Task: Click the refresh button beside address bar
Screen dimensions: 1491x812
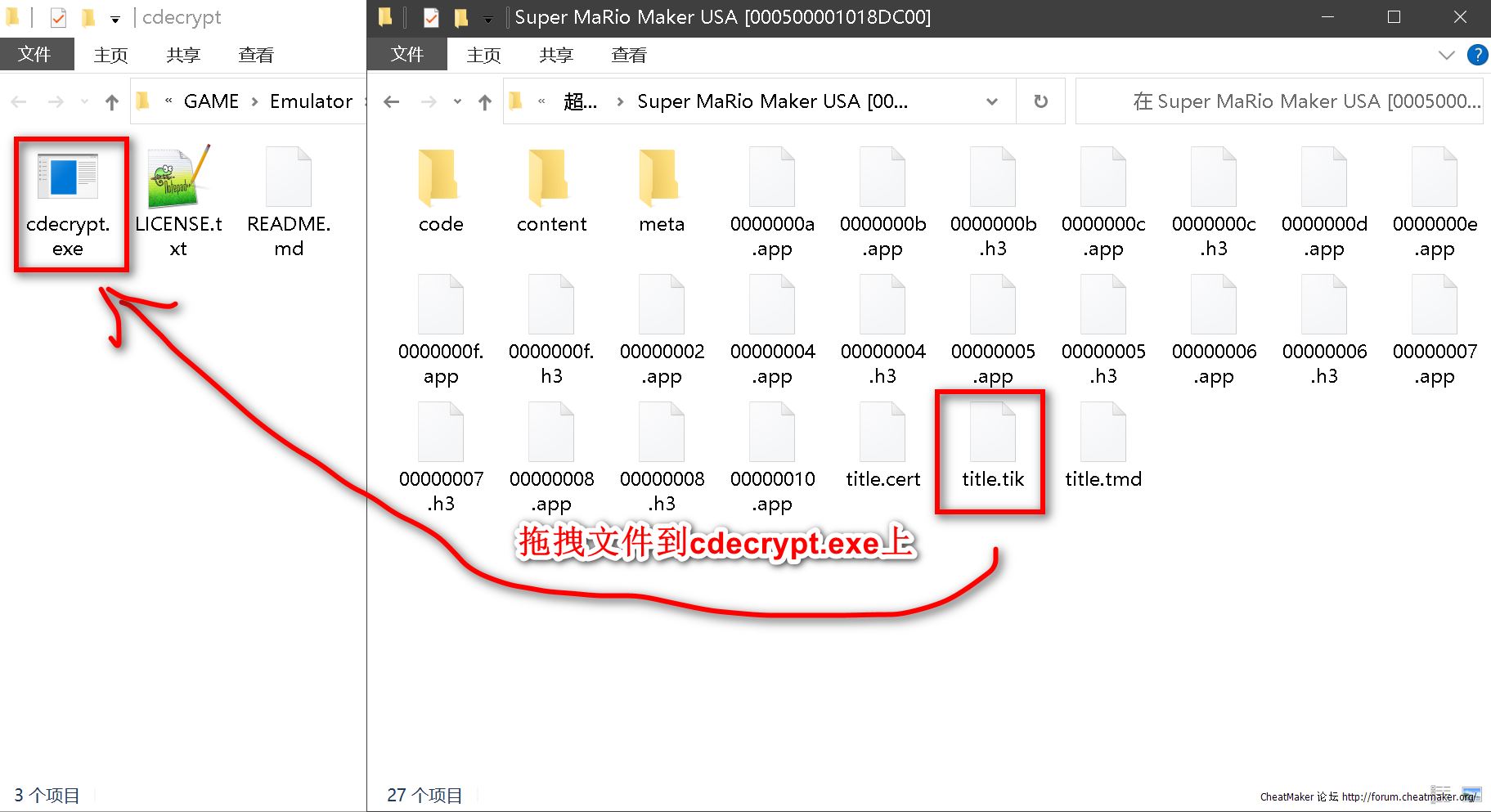Action: pos(1040,101)
